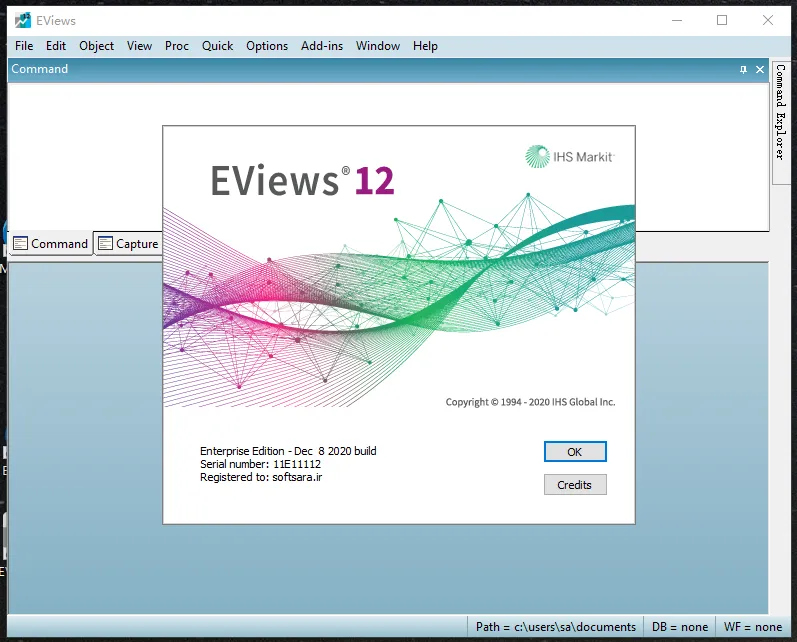Open the Proc menu
This screenshot has height=642, width=797.
click(176, 46)
